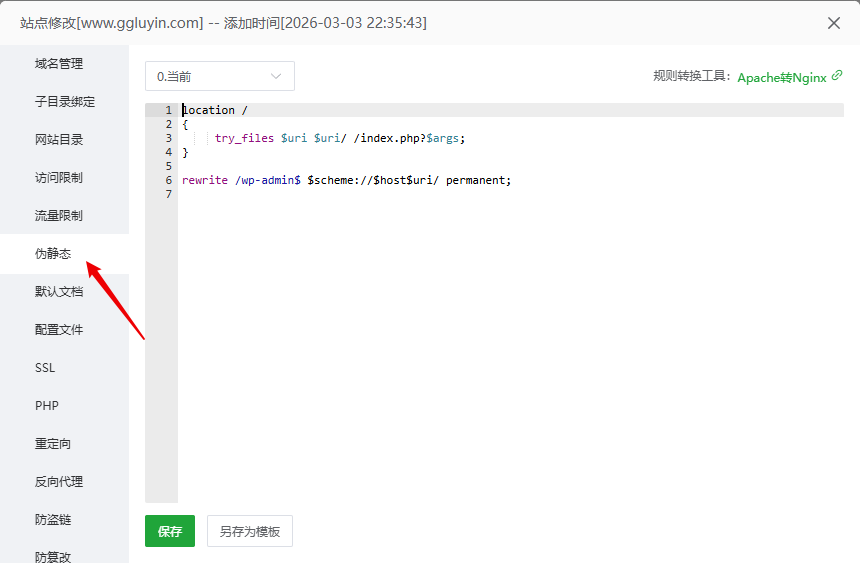Click the try_files line in code editor
The image size is (860, 563).
[340, 138]
